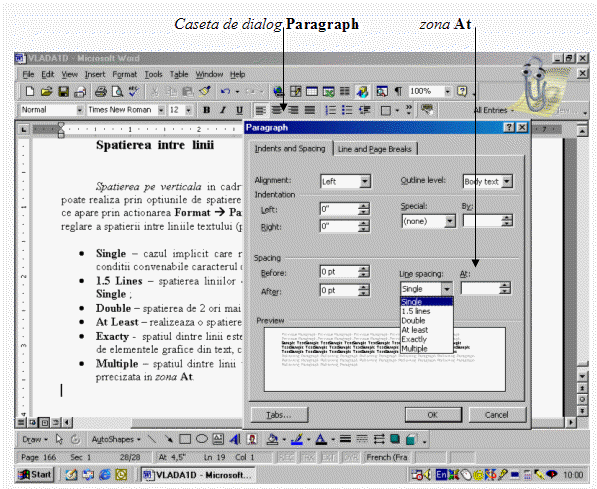The height and width of the screenshot is (489, 597).
Task: Toggle Tables and Borders toolbar
Action: pyautogui.click(x=296, y=91)
